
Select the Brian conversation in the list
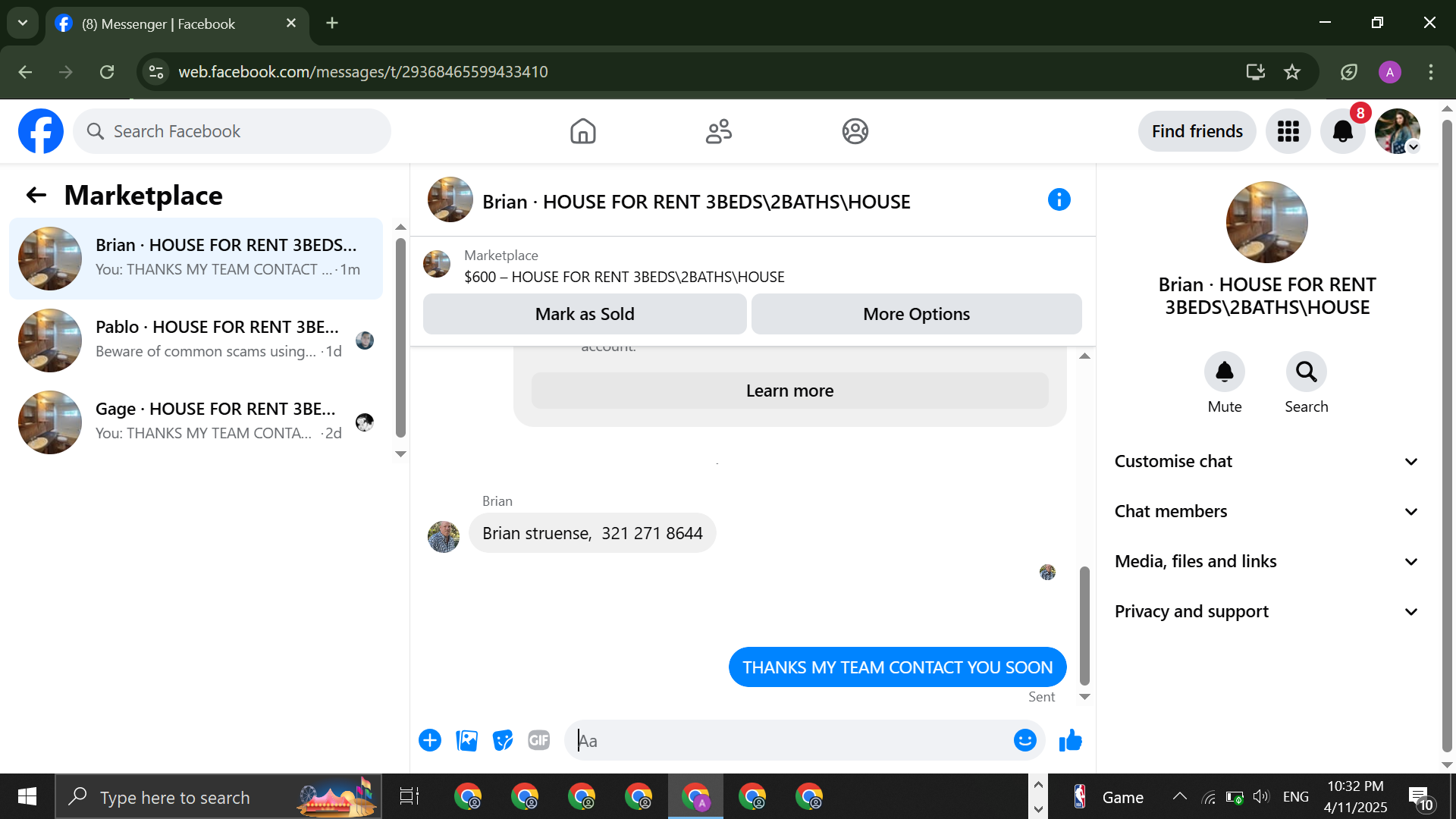point(196,259)
